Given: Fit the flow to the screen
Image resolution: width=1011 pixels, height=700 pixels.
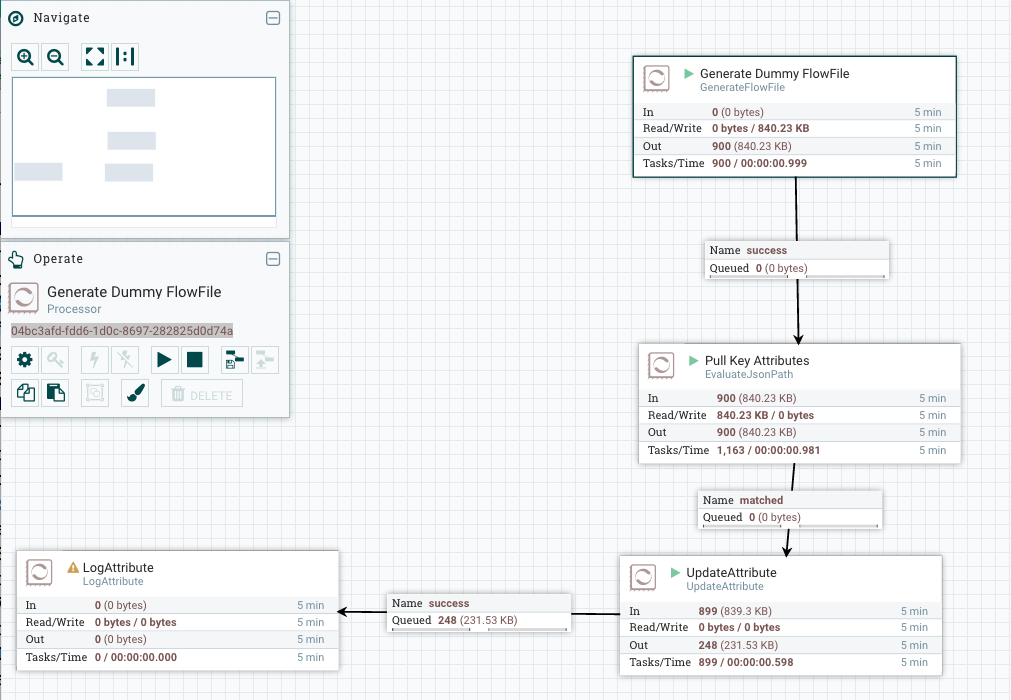Looking at the screenshot, I should click(x=95, y=57).
